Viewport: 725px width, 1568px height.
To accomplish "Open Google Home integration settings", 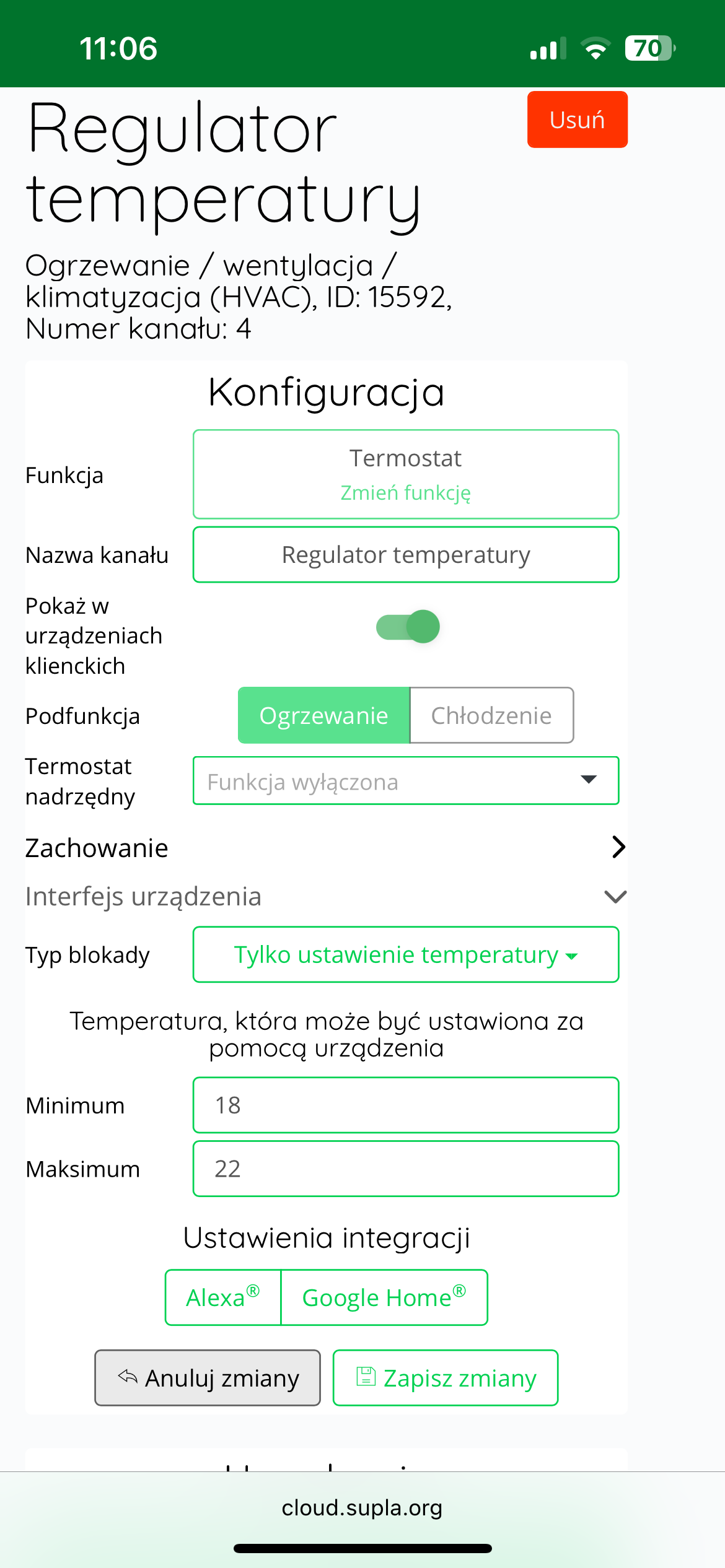I will coord(384,1298).
